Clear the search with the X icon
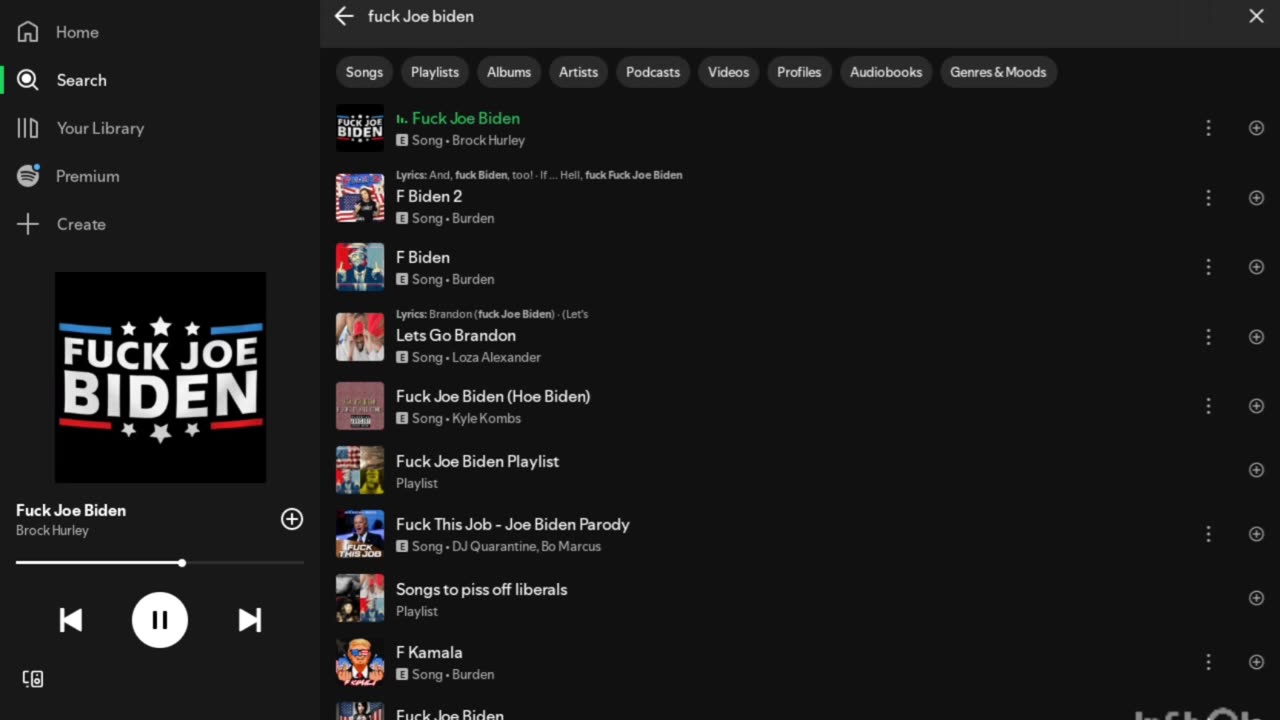 coord(1256,16)
